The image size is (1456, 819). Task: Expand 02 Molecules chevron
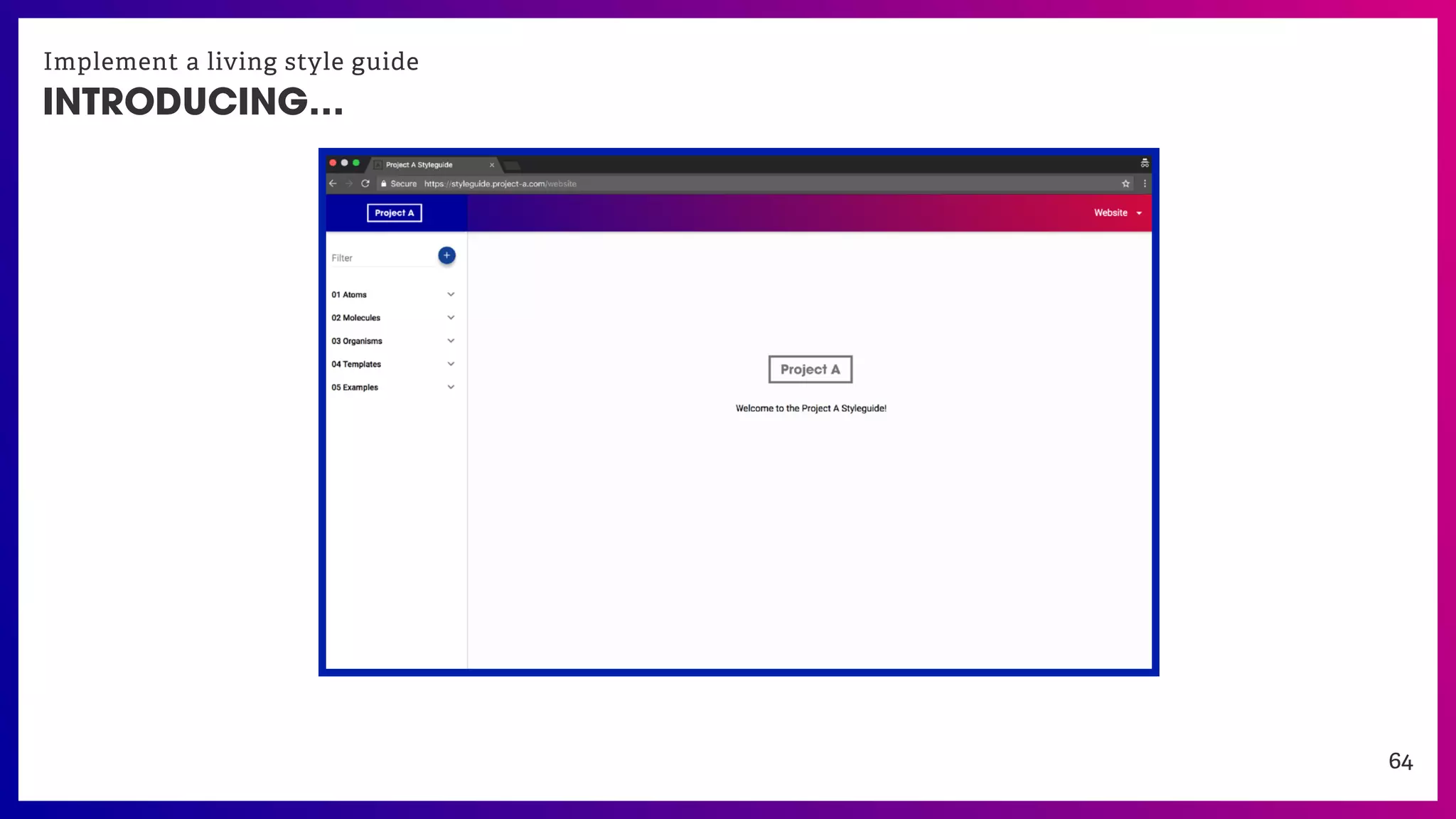click(451, 318)
